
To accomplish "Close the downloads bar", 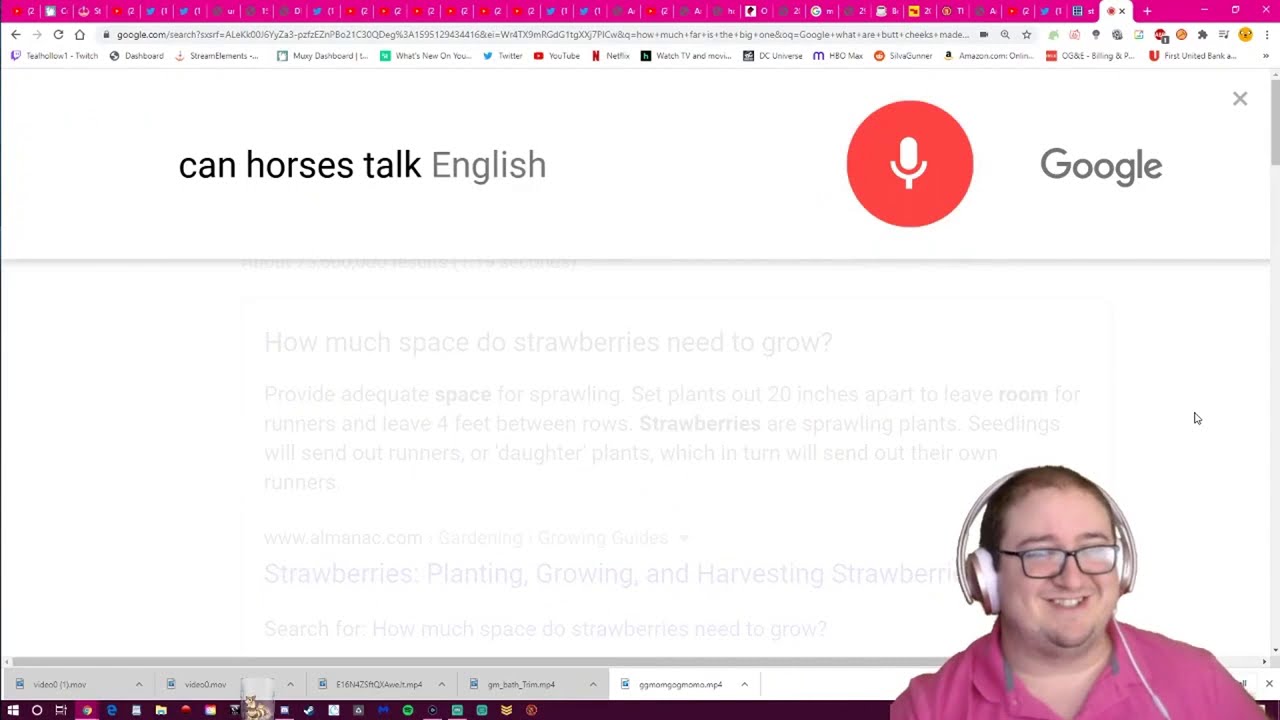I will coord(1269,684).
